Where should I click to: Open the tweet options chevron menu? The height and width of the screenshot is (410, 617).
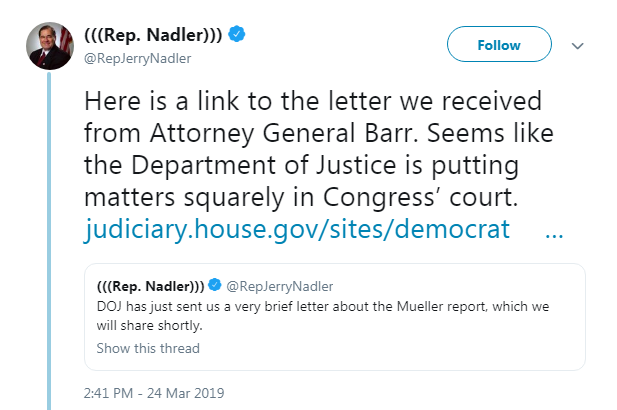click(x=577, y=46)
